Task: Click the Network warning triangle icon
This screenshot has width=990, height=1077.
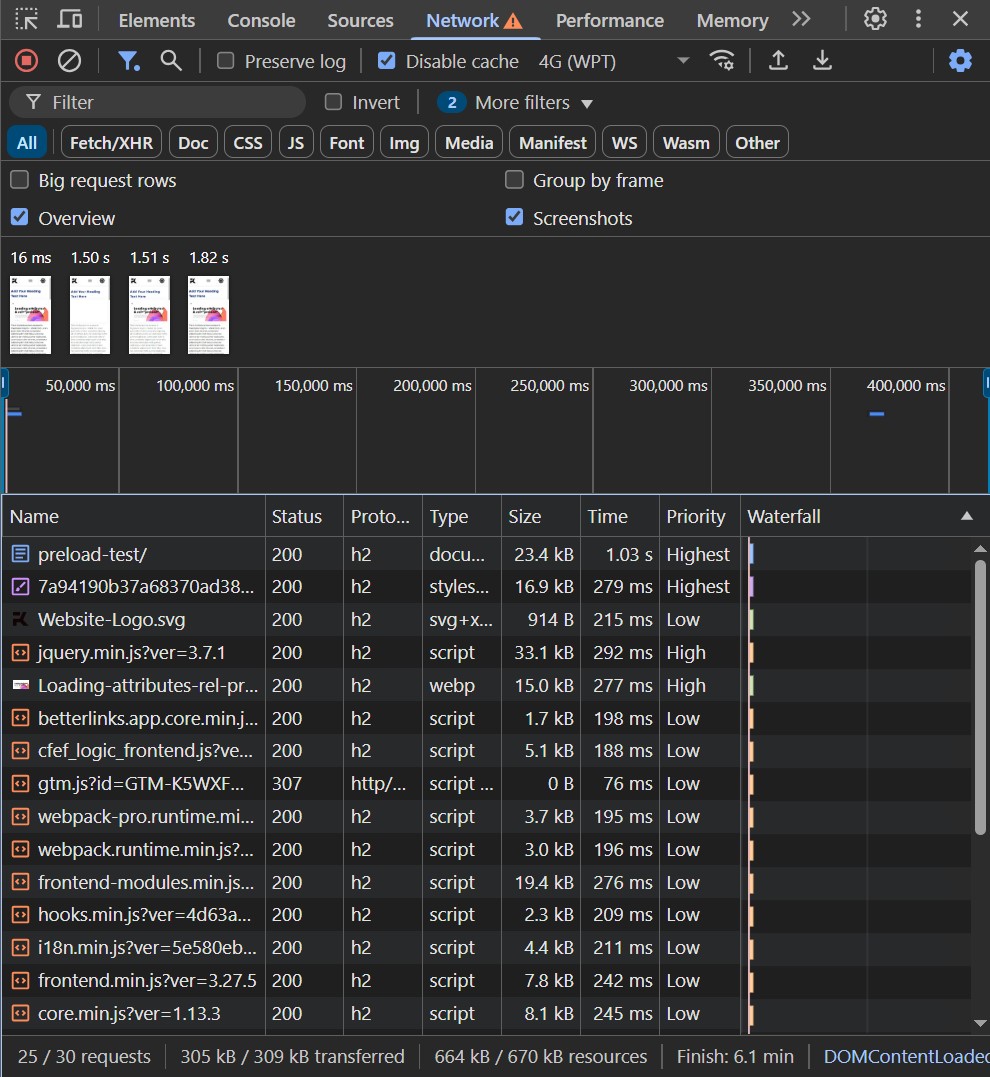Action: [513, 21]
